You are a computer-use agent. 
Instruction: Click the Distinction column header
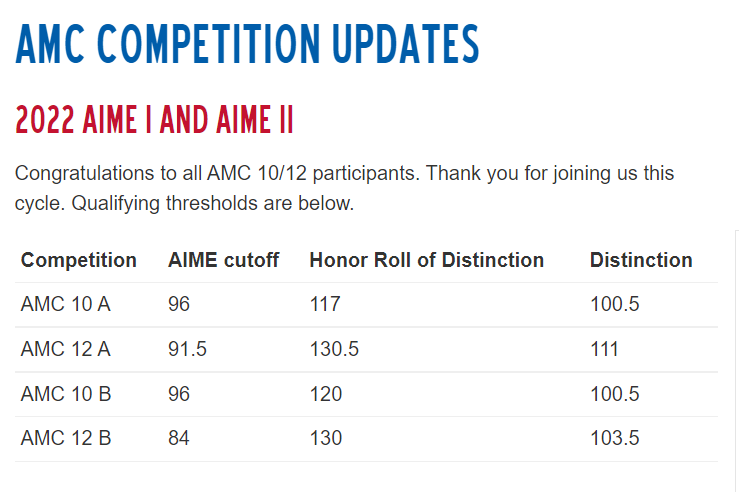coord(641,260)
